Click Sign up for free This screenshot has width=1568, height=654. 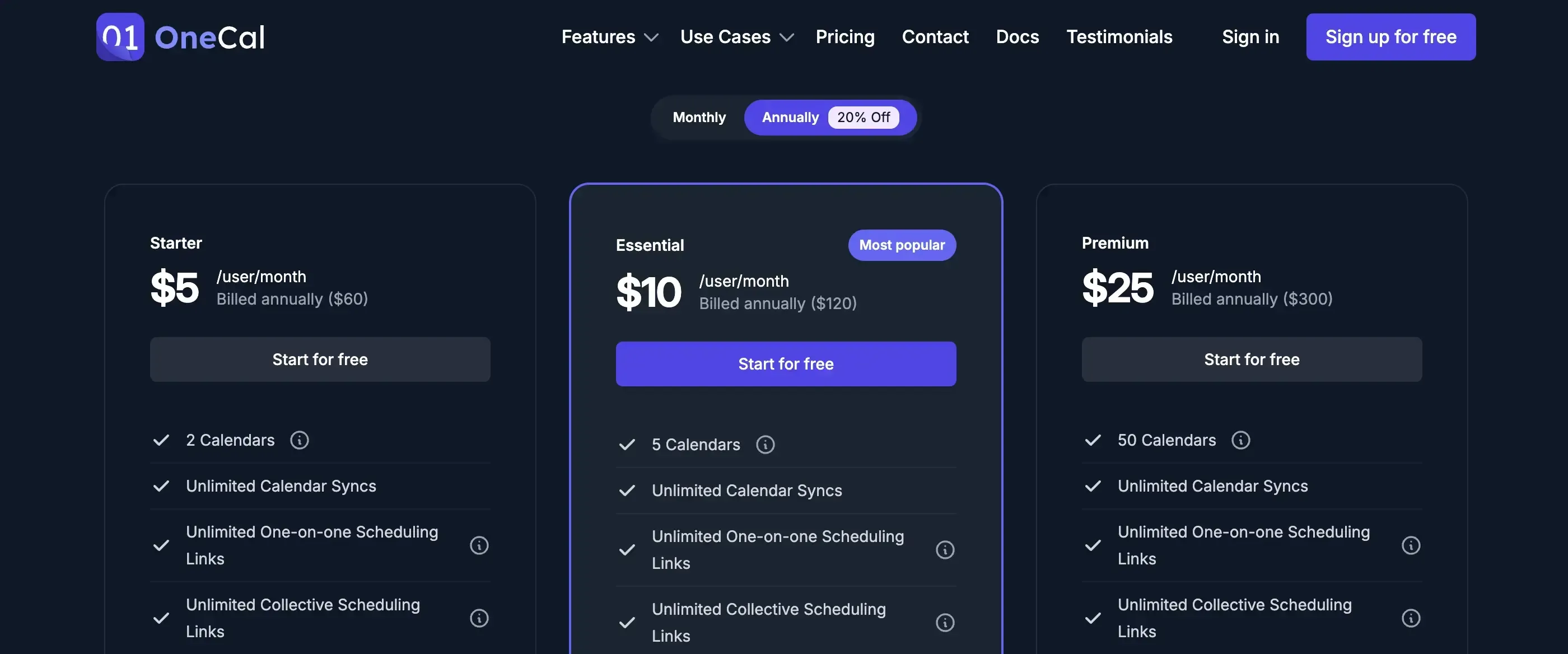[x=1391, y=36]
